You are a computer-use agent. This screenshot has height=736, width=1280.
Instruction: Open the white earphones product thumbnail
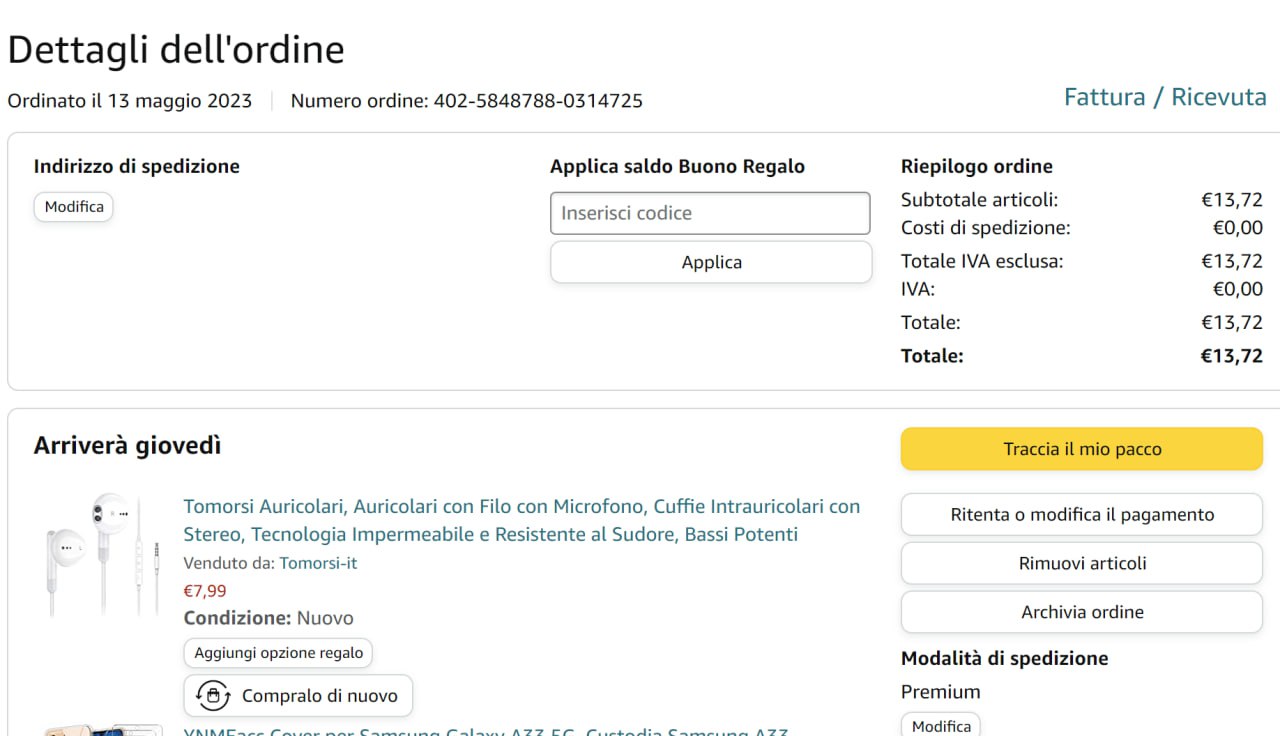[x=102, y=553]
